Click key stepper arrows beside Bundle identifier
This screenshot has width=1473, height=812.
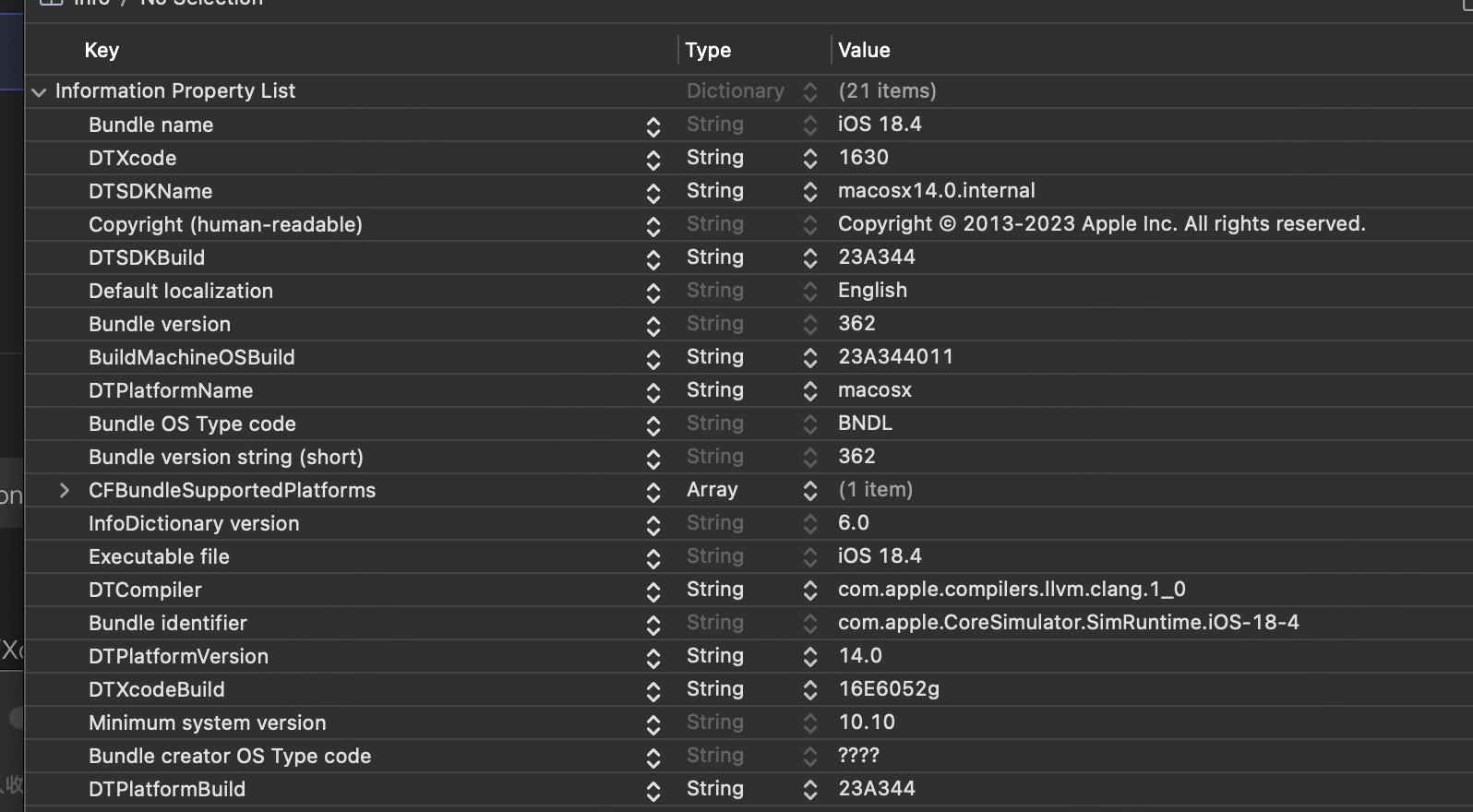(x=653, y=624)
